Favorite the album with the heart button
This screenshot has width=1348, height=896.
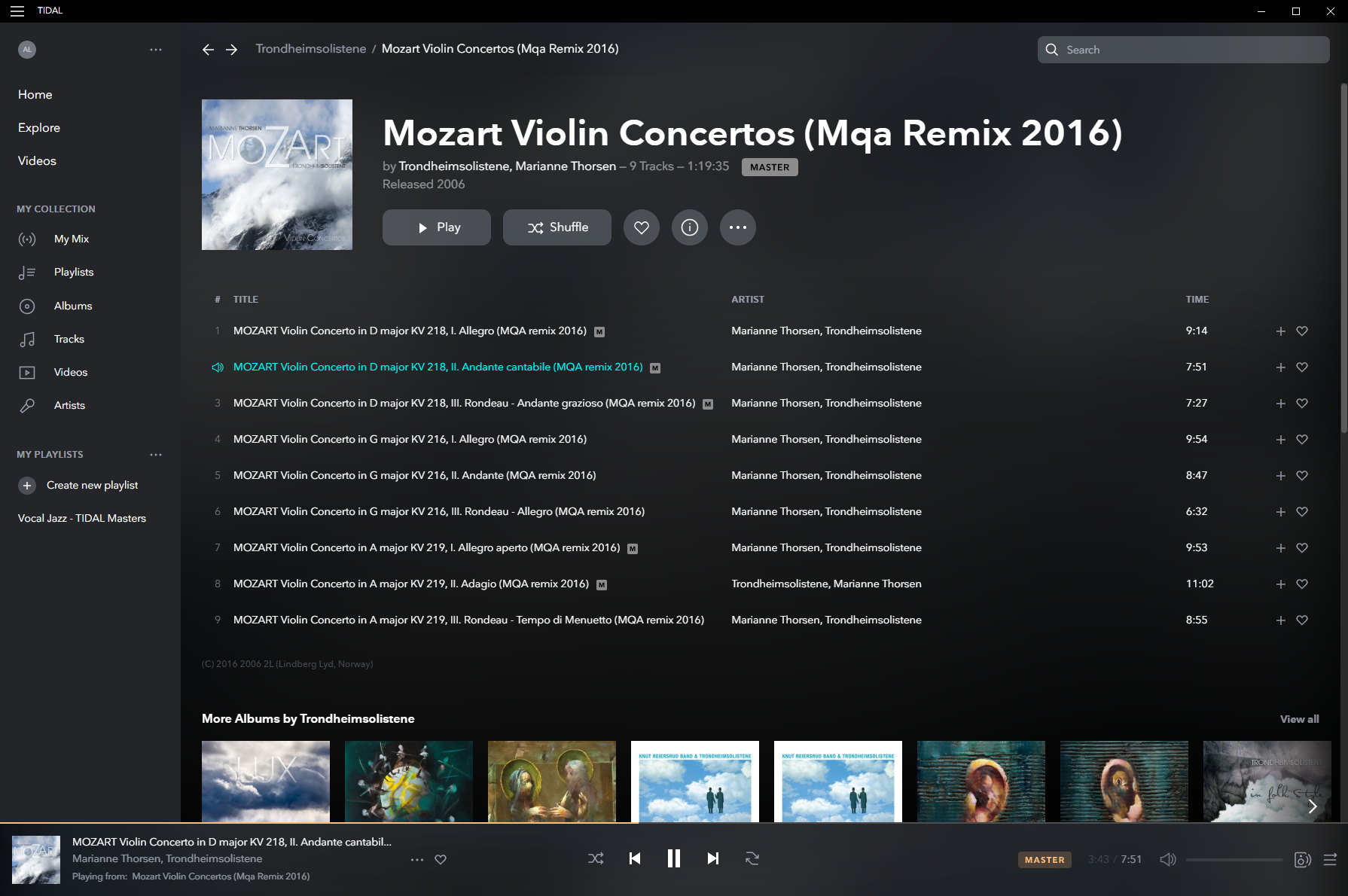point(642,227)
